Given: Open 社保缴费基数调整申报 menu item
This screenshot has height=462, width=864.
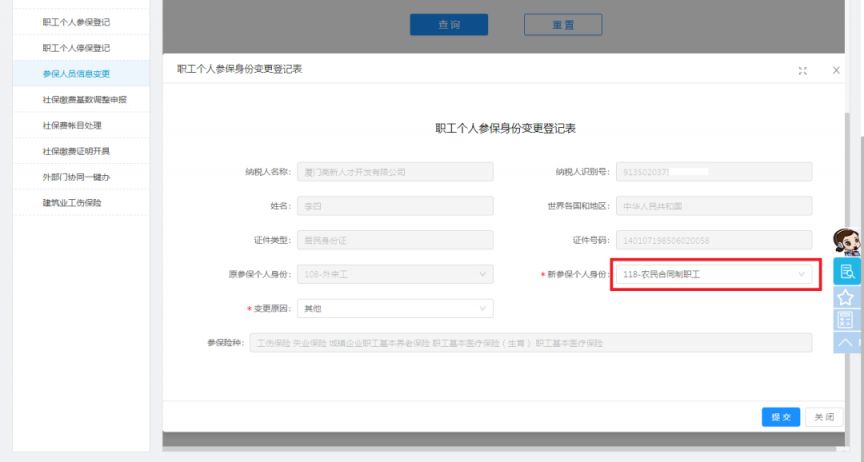Looking at the screenshot, I should click(84, 99).
